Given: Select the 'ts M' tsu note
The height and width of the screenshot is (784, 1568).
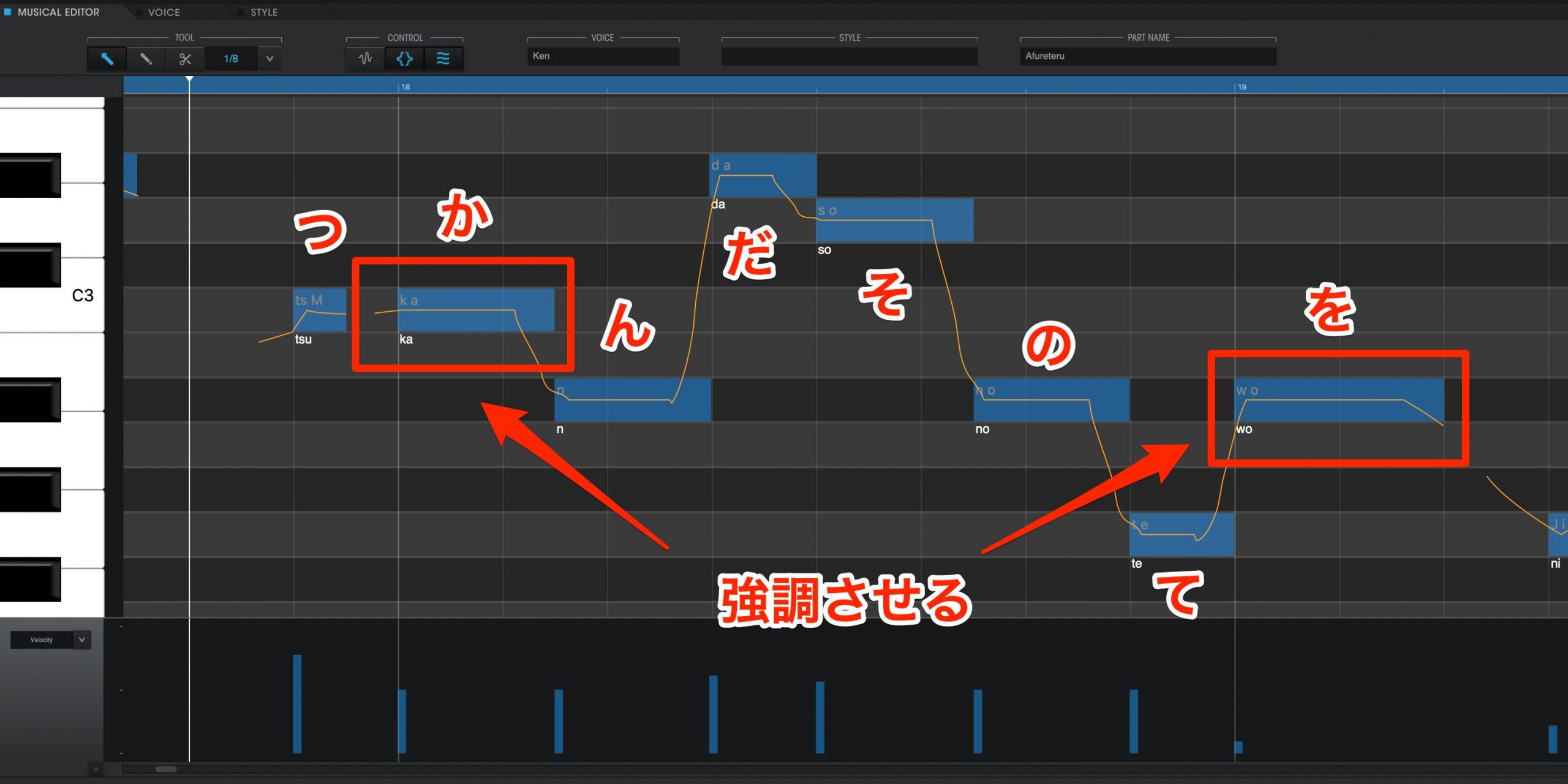Looking at the screenshot, I should pyautogui.click(x=320, y=310).
